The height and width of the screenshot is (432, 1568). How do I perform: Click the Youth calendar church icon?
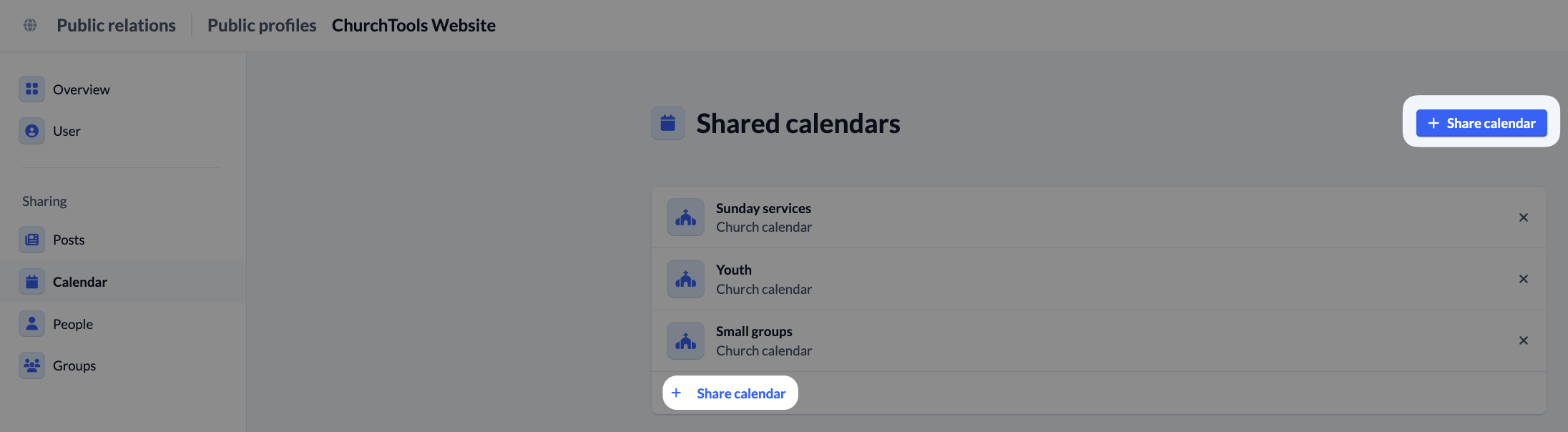coord(685,279)
